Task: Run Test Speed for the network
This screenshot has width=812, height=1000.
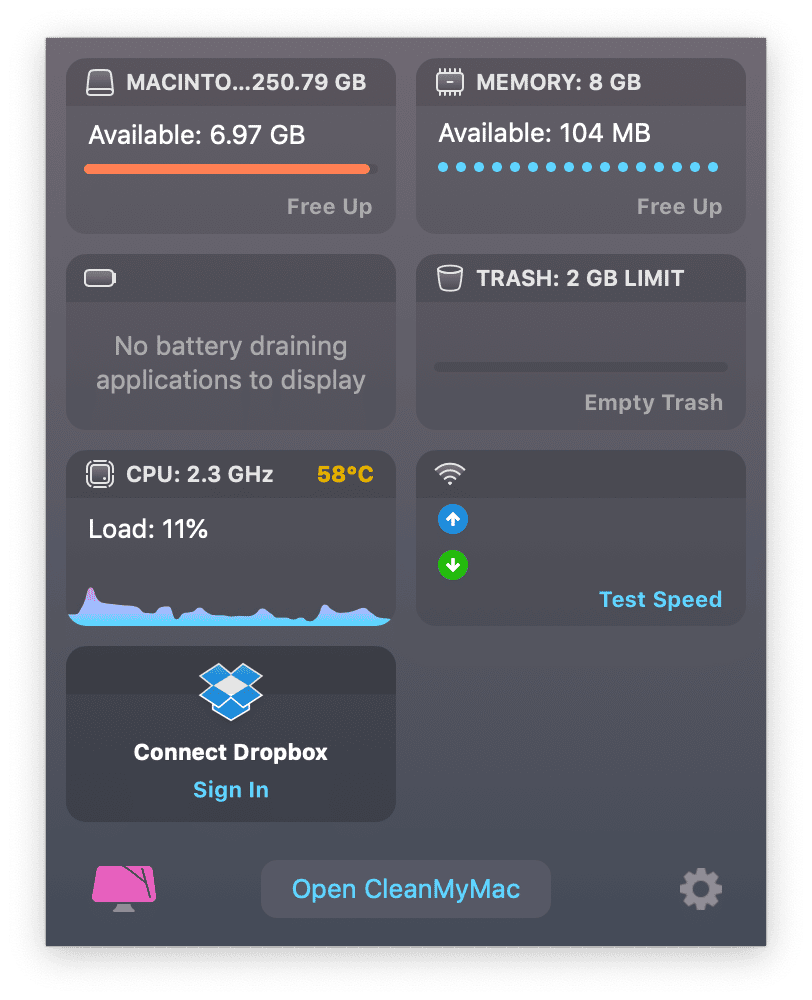Action: coord(660,600)
